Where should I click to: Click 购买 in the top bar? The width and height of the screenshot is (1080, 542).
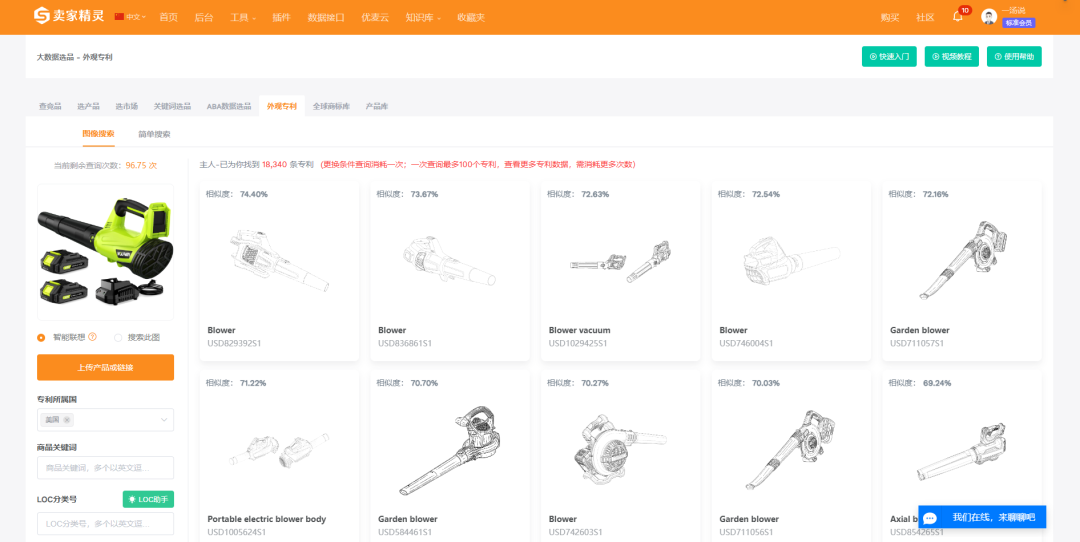(x=890, y=17)
